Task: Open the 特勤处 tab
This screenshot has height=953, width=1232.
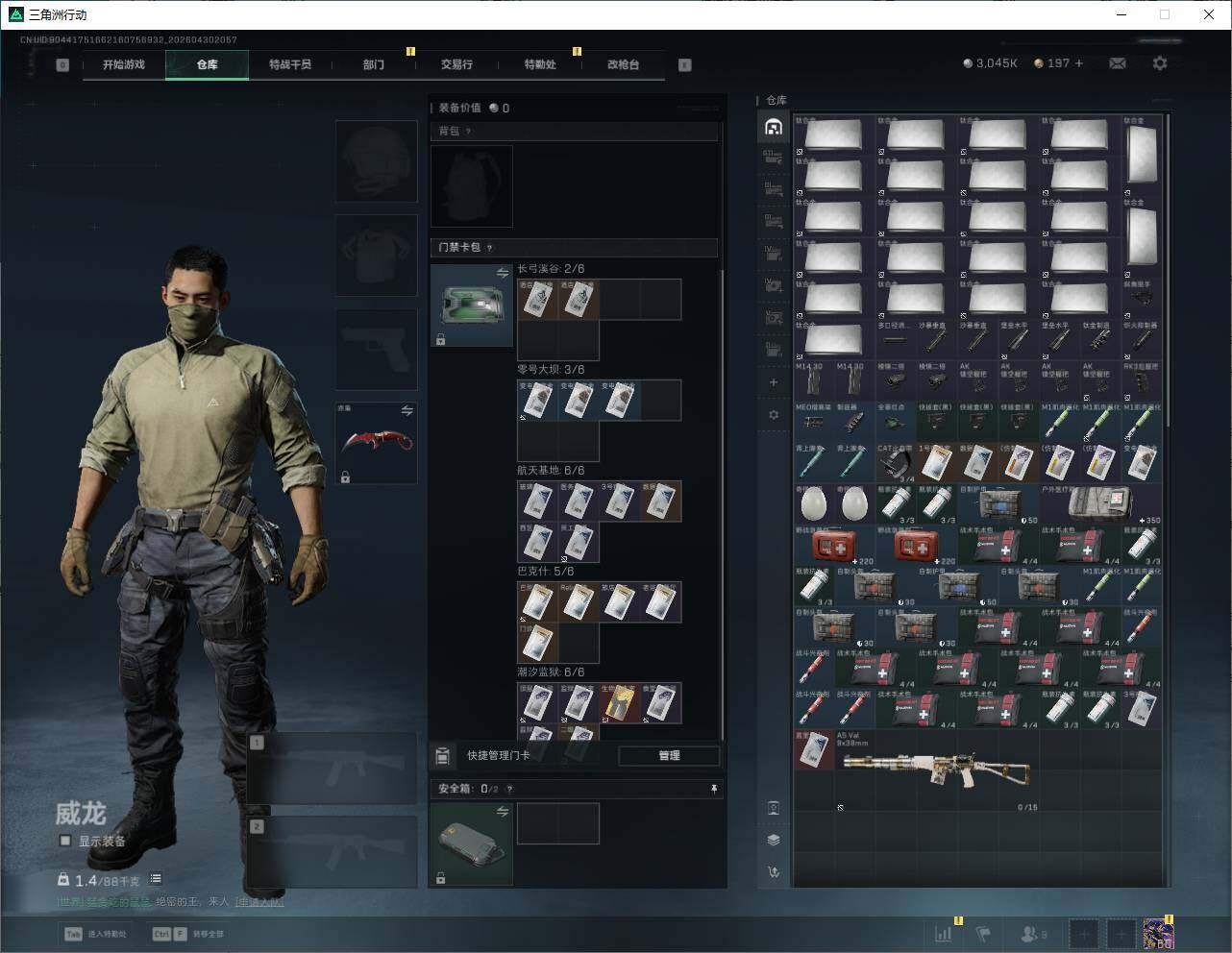Action: pyautogui.click(x=540, y=64)
